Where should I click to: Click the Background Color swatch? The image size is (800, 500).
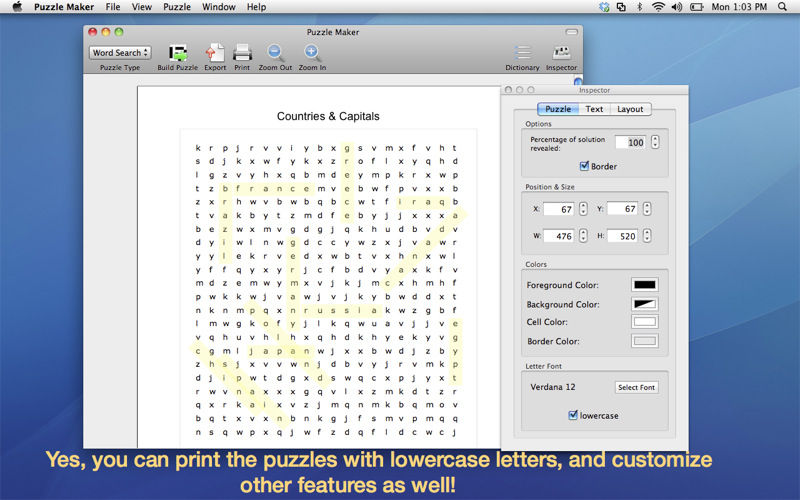644,304
